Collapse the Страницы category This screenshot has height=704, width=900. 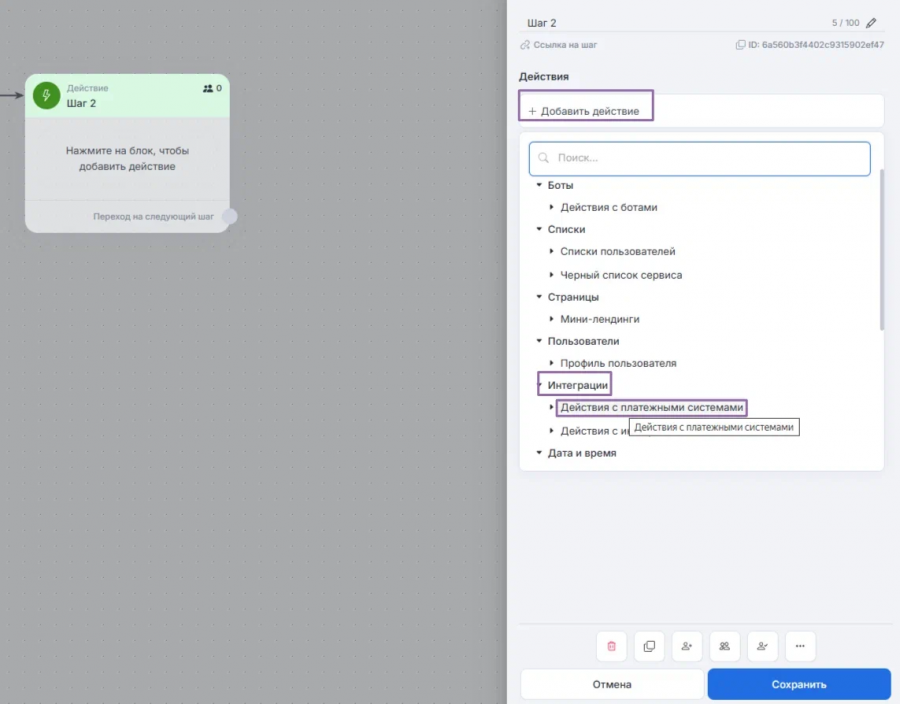click(x=539, y=297)
